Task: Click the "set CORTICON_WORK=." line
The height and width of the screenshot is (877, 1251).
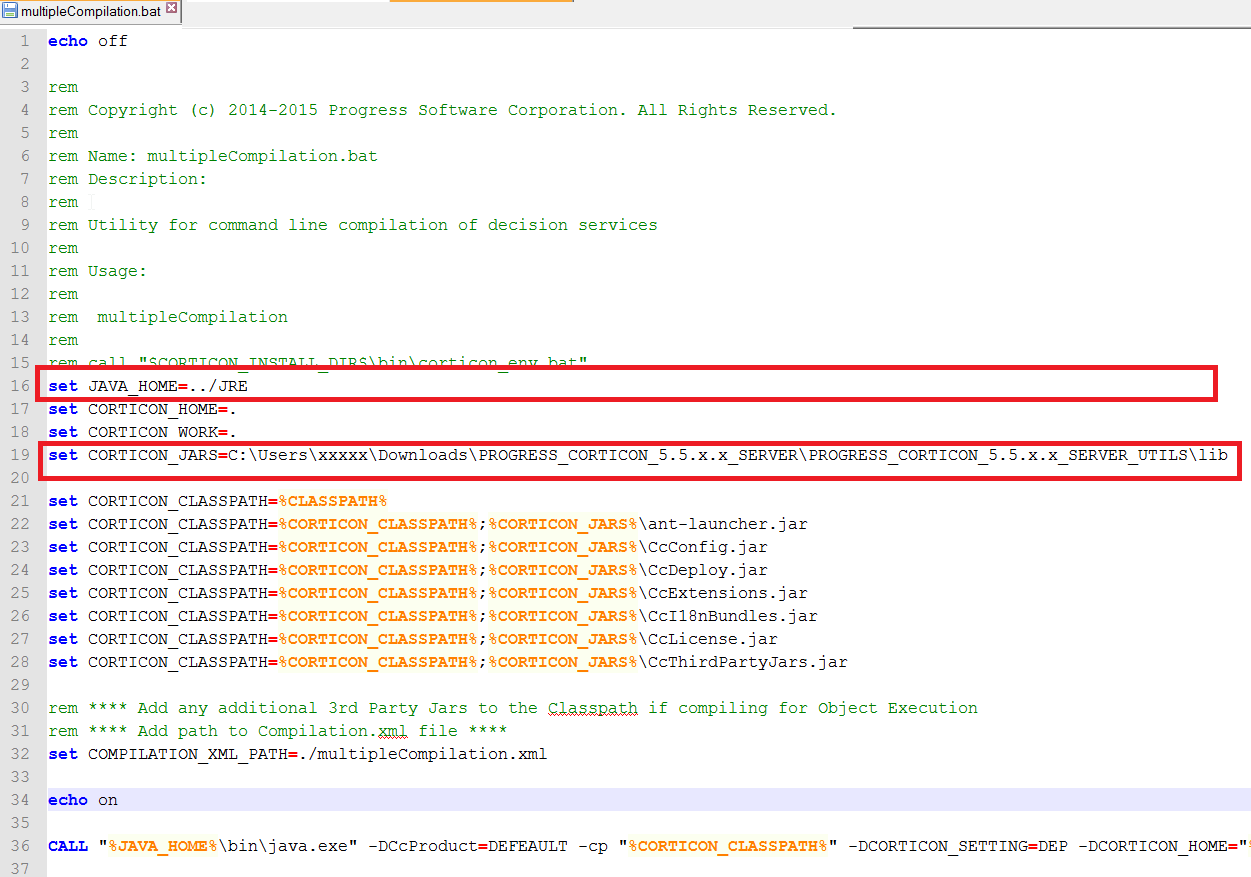Action: pyautogui.click(x=142, y=432)
